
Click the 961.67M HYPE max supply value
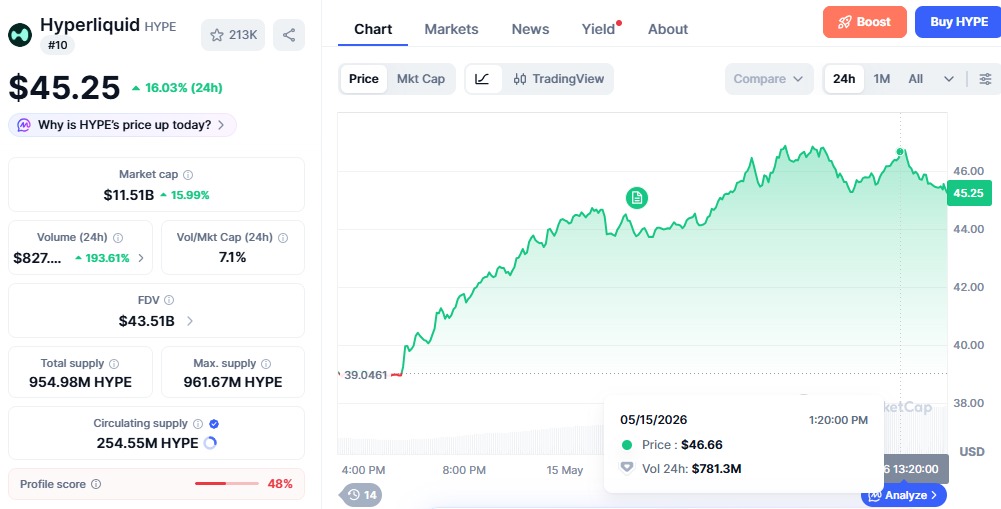233,382
